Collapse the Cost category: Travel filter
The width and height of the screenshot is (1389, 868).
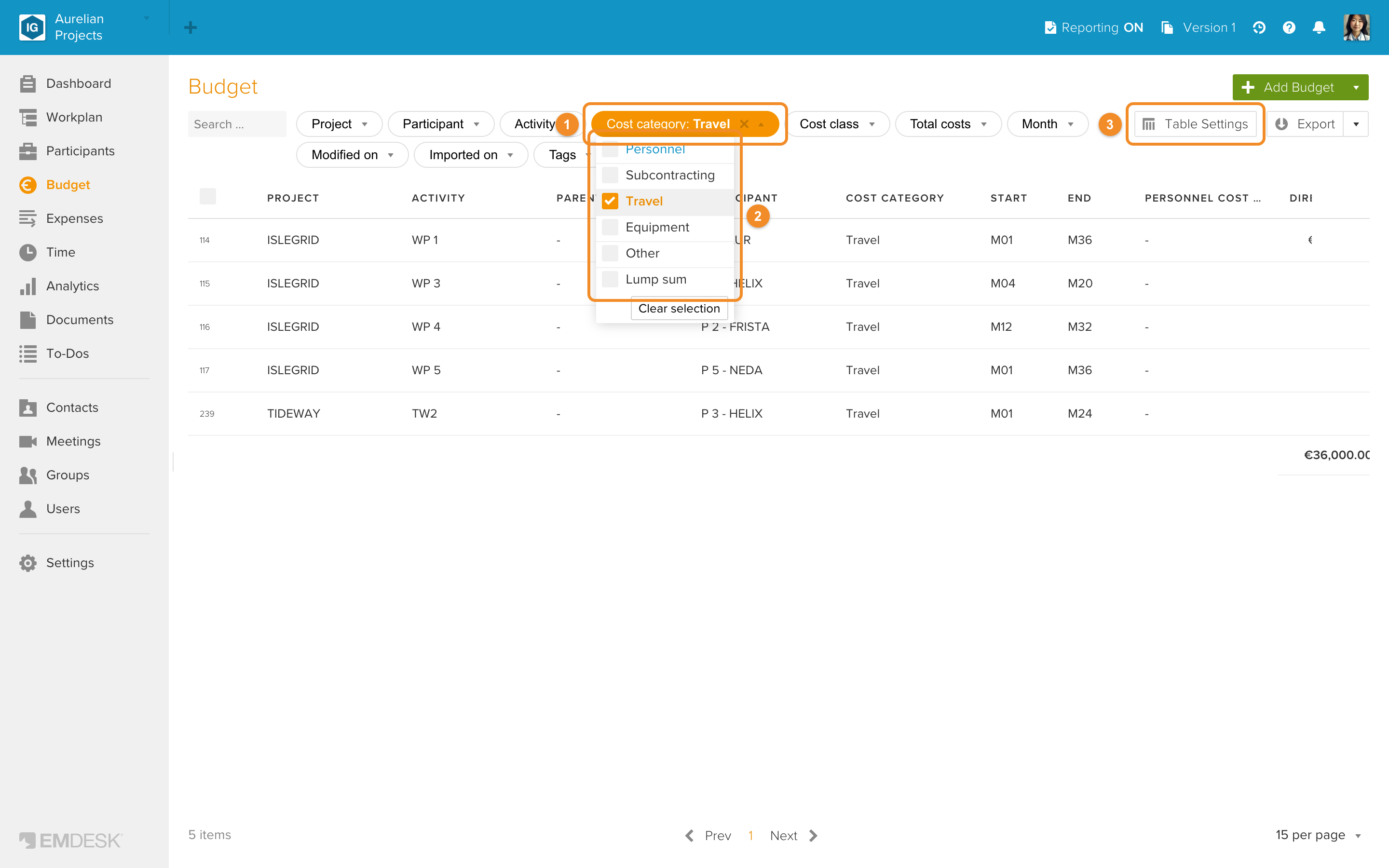click(x=761, y=124)
